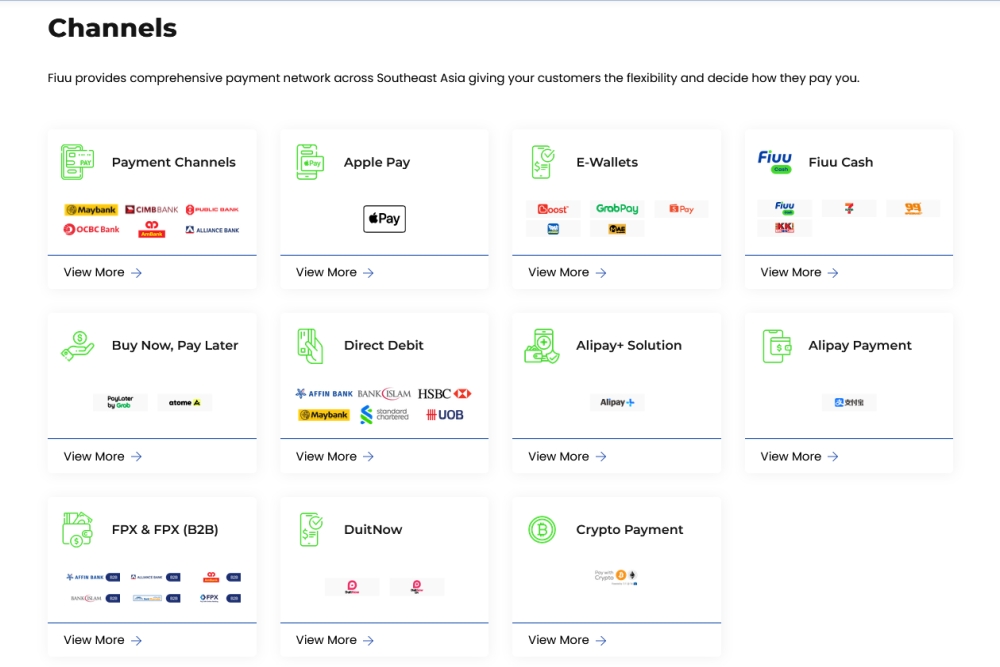This screenshot has height=667, width=1000.
Task: Click the Maybank logo under Payment Channels
Action: coord(91,210)
